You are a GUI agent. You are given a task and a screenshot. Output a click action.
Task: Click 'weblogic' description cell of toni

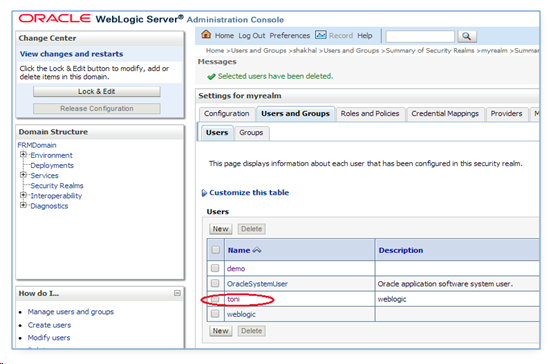[x=391, y=299]
